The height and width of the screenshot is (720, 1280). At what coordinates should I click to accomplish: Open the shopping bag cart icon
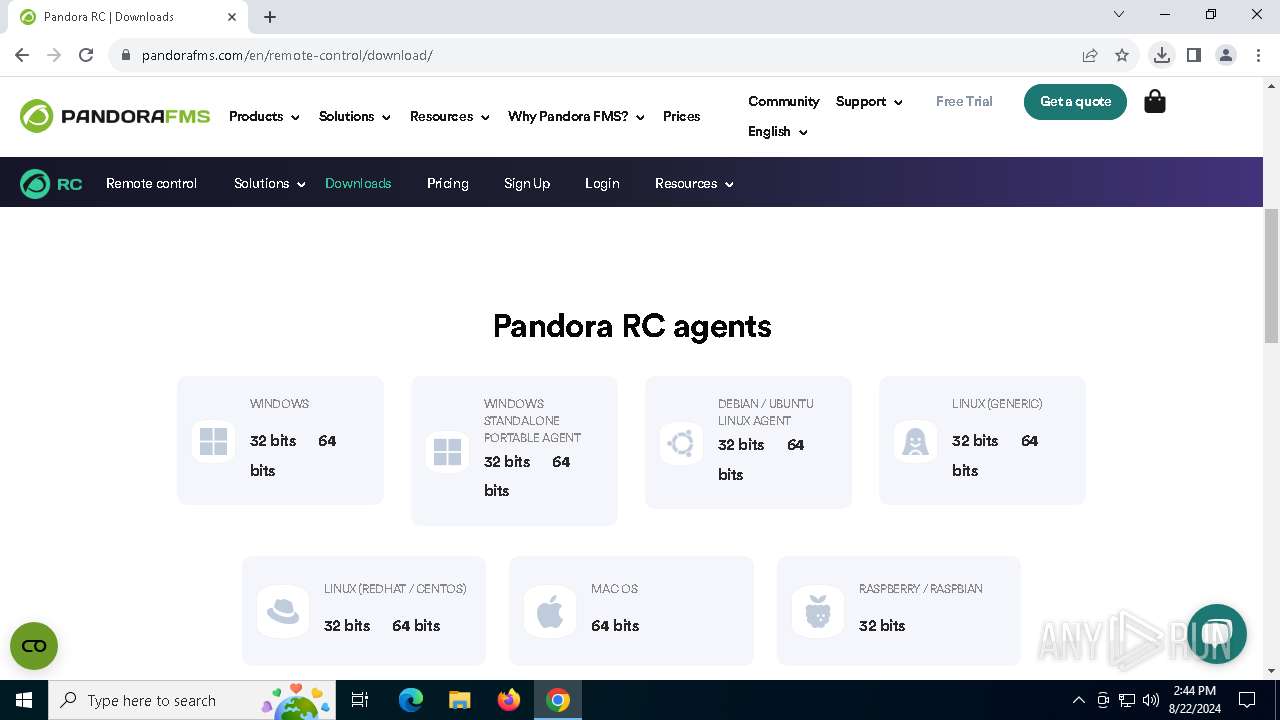1155,101
